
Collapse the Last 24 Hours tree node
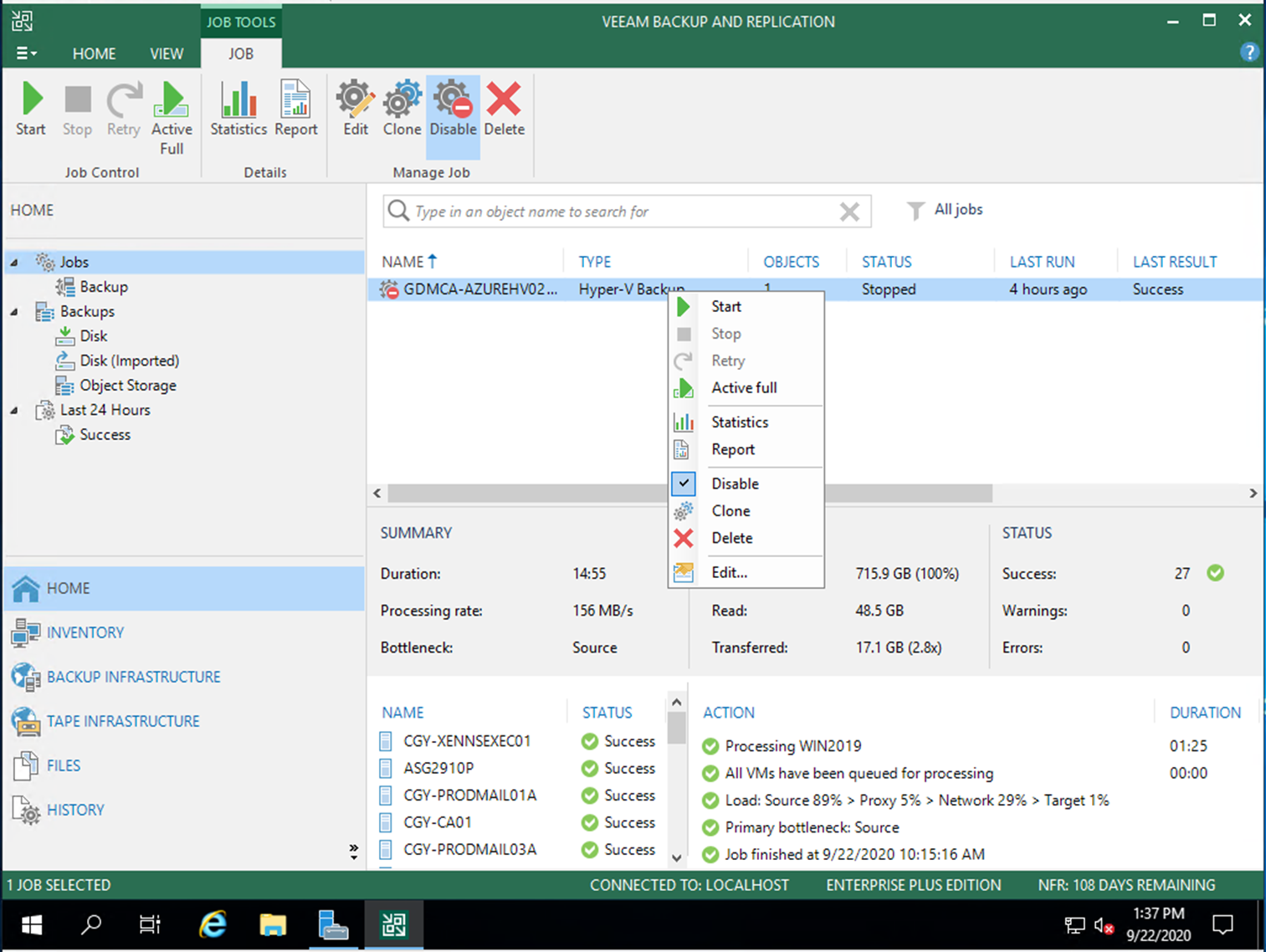(14, 411)
